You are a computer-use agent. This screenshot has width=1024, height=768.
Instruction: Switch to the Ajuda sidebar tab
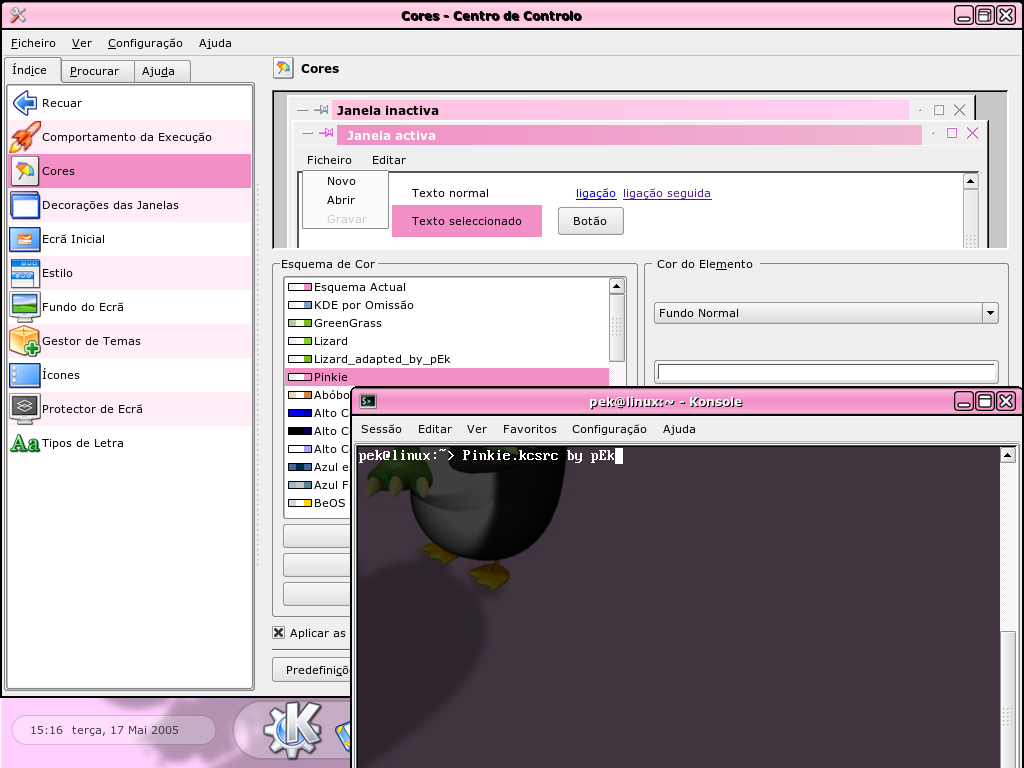[x=162, y=71]
